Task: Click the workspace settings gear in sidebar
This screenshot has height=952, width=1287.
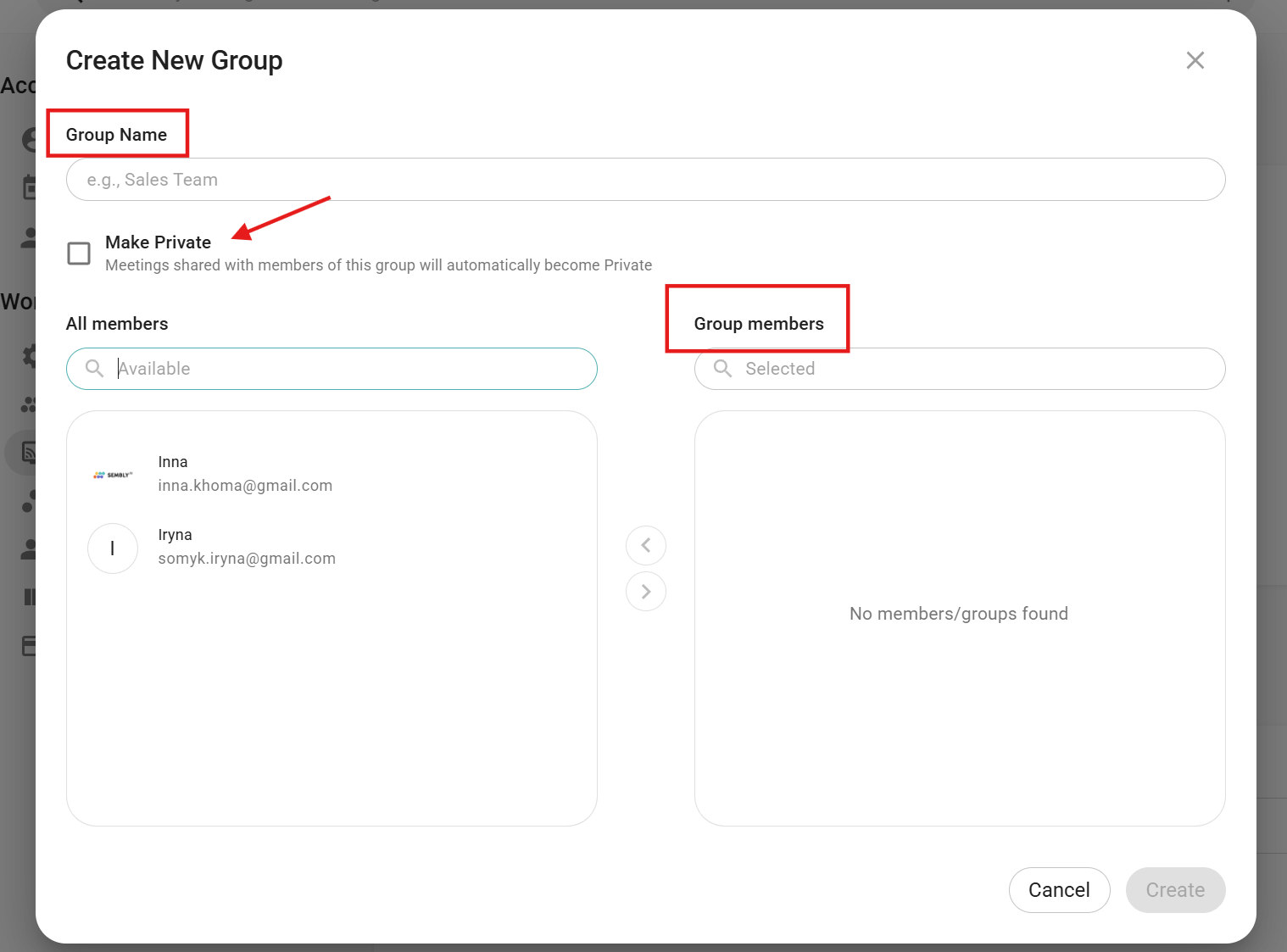Action: pyautogui.click(x=30, y=355)
